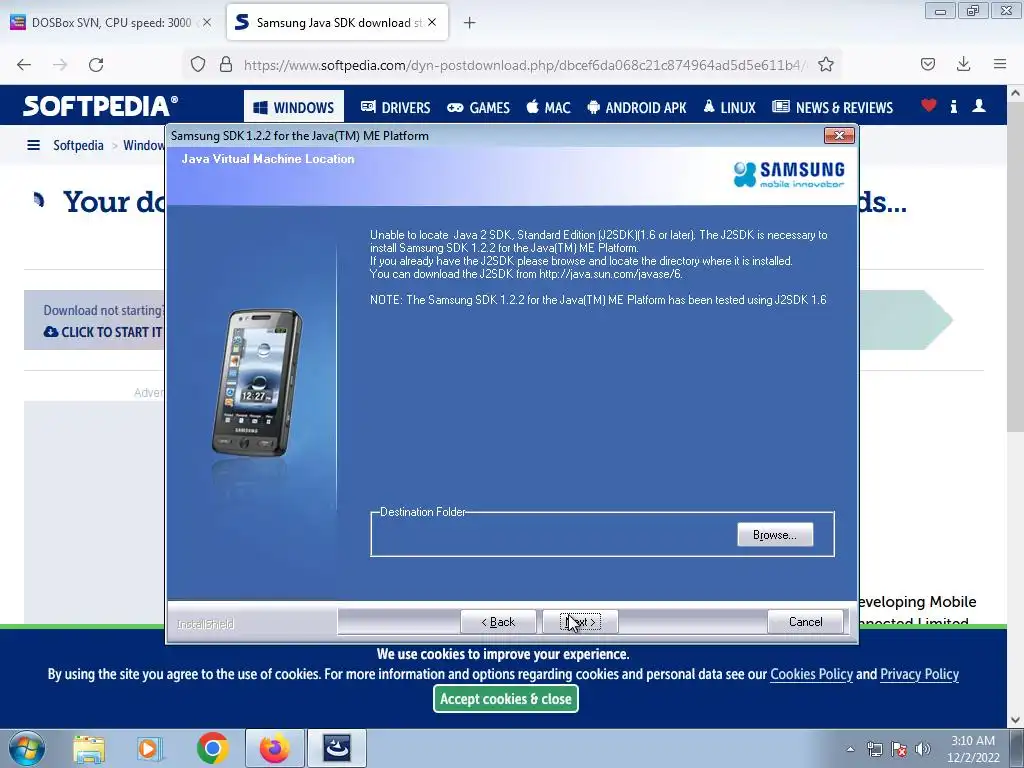Screen dimensions: 1024x768
Task: Click the Samsung mobile innovator logo
Action: [789, 174]
